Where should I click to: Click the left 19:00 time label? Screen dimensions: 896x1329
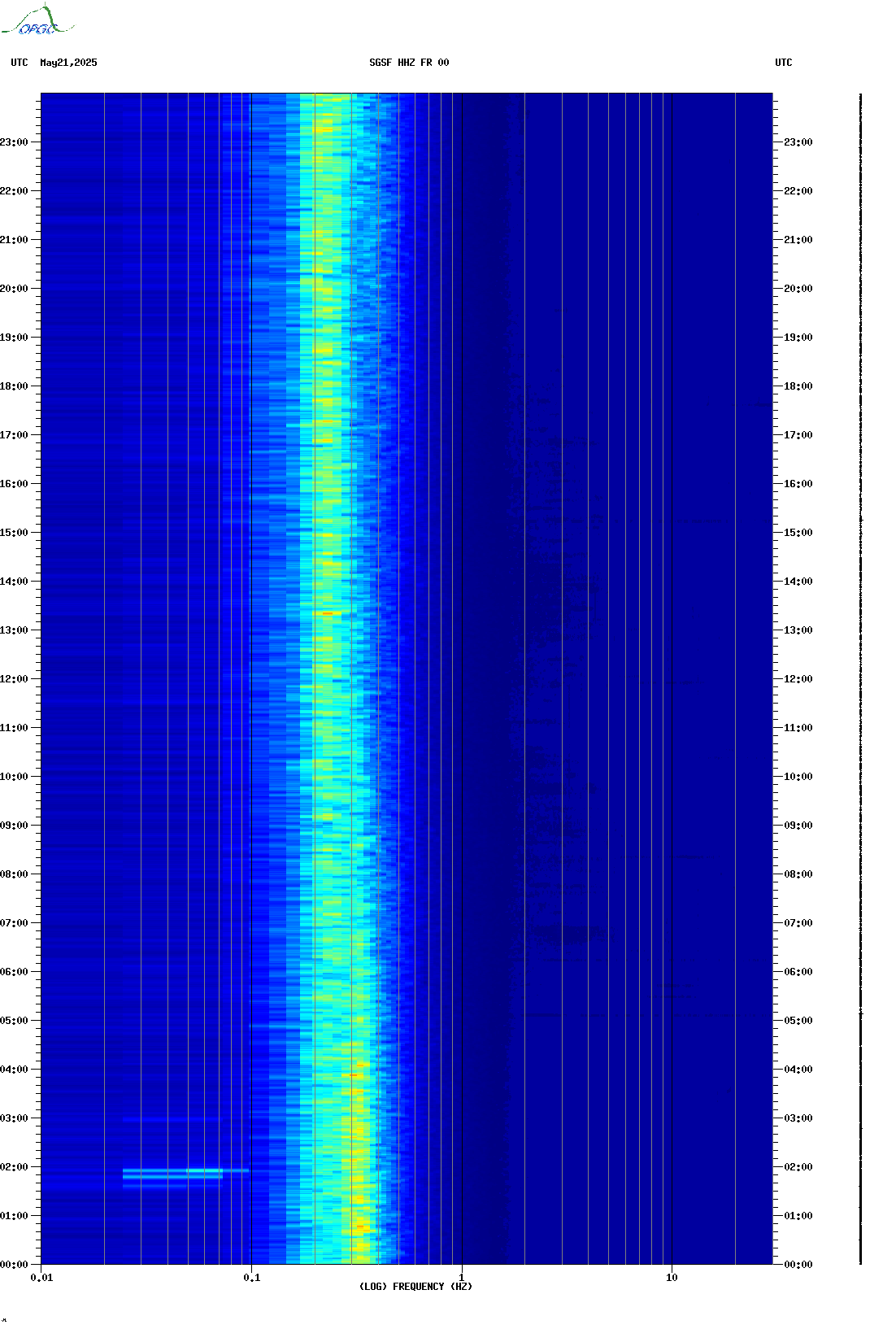coord(14,338)
